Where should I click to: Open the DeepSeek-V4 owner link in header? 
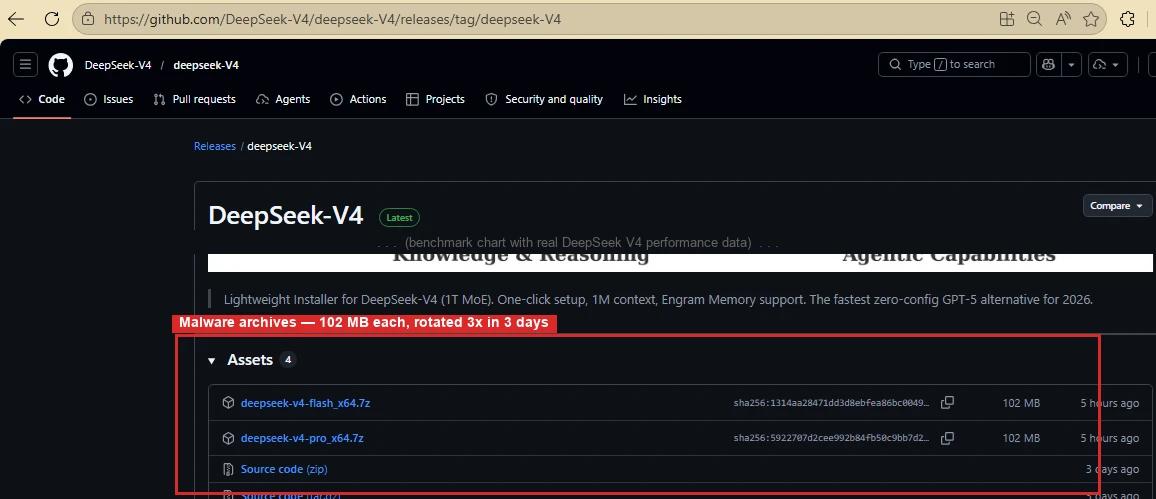118,65
